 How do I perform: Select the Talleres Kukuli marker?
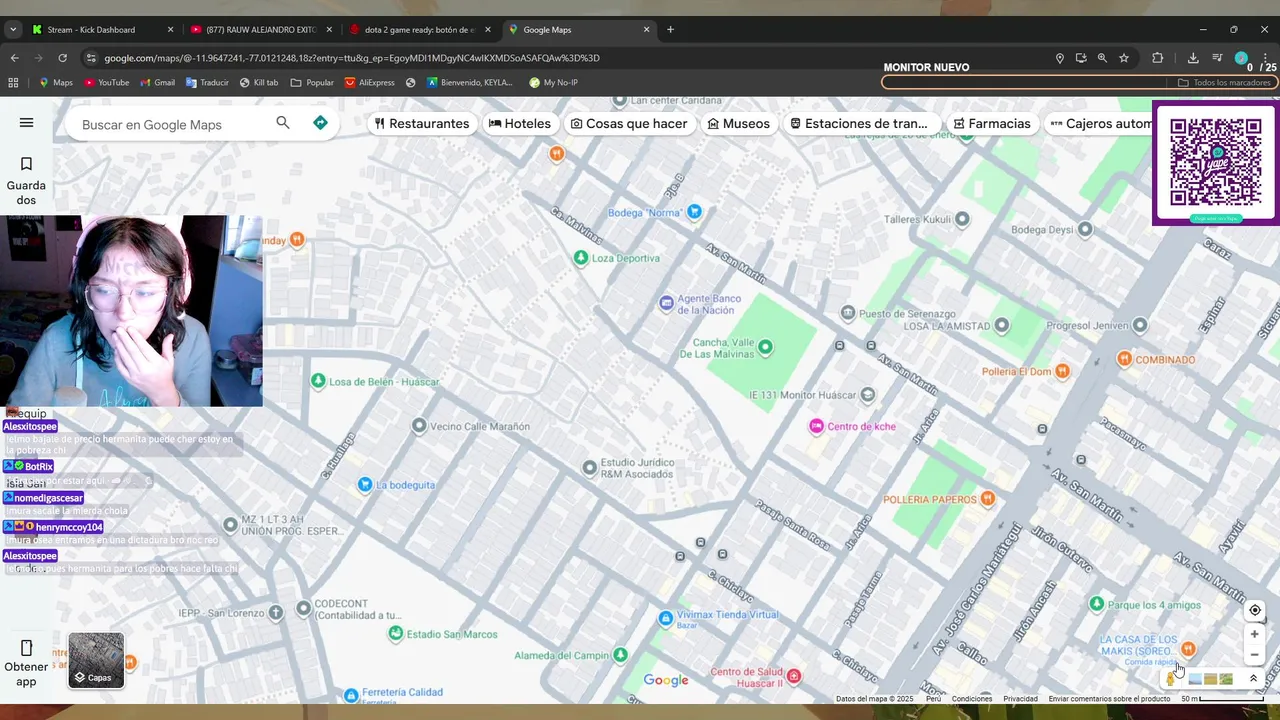pos(962,218)
